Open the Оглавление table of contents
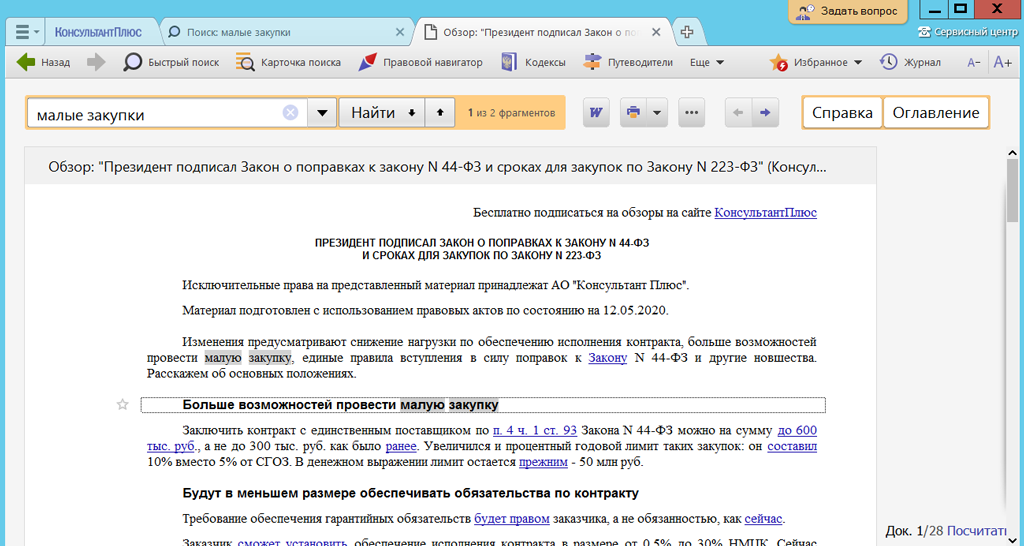This screenshot has width=1024, height=546. pyautogui.click(x=936, y=113)
